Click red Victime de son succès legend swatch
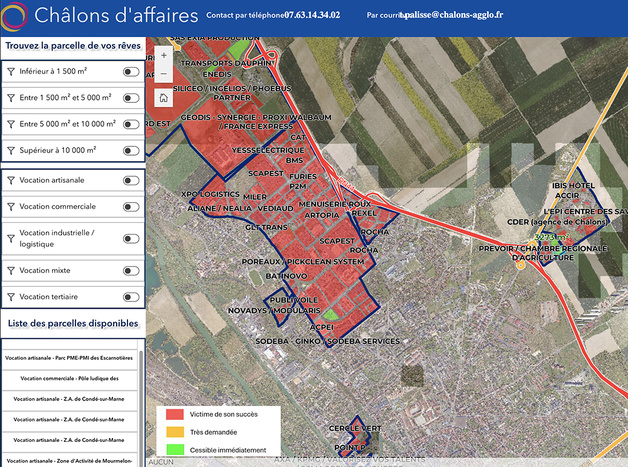This screenshot has width=628, height=467. [x=175, y=414]
